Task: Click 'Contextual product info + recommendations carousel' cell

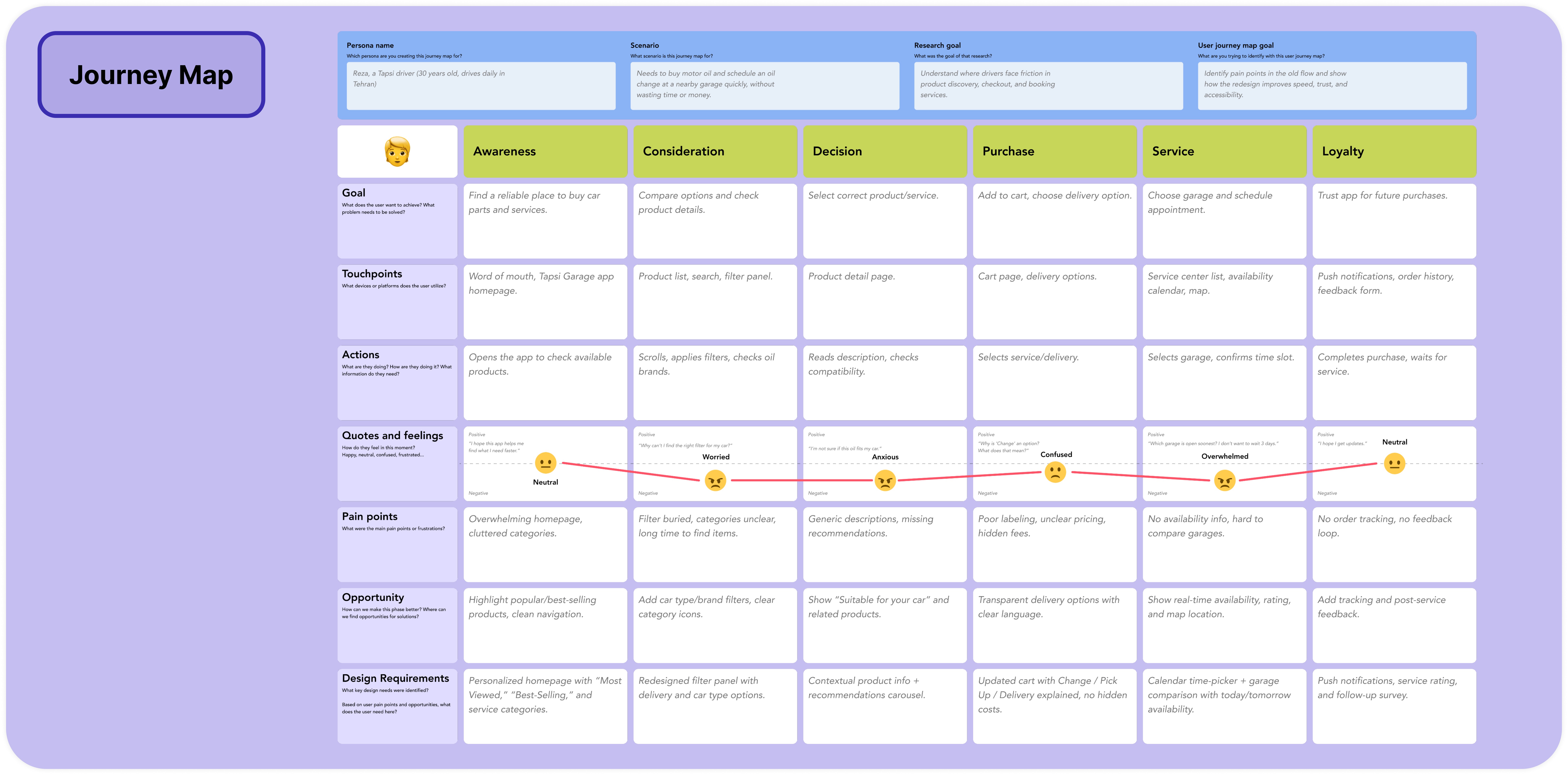Action: [885, 706]
